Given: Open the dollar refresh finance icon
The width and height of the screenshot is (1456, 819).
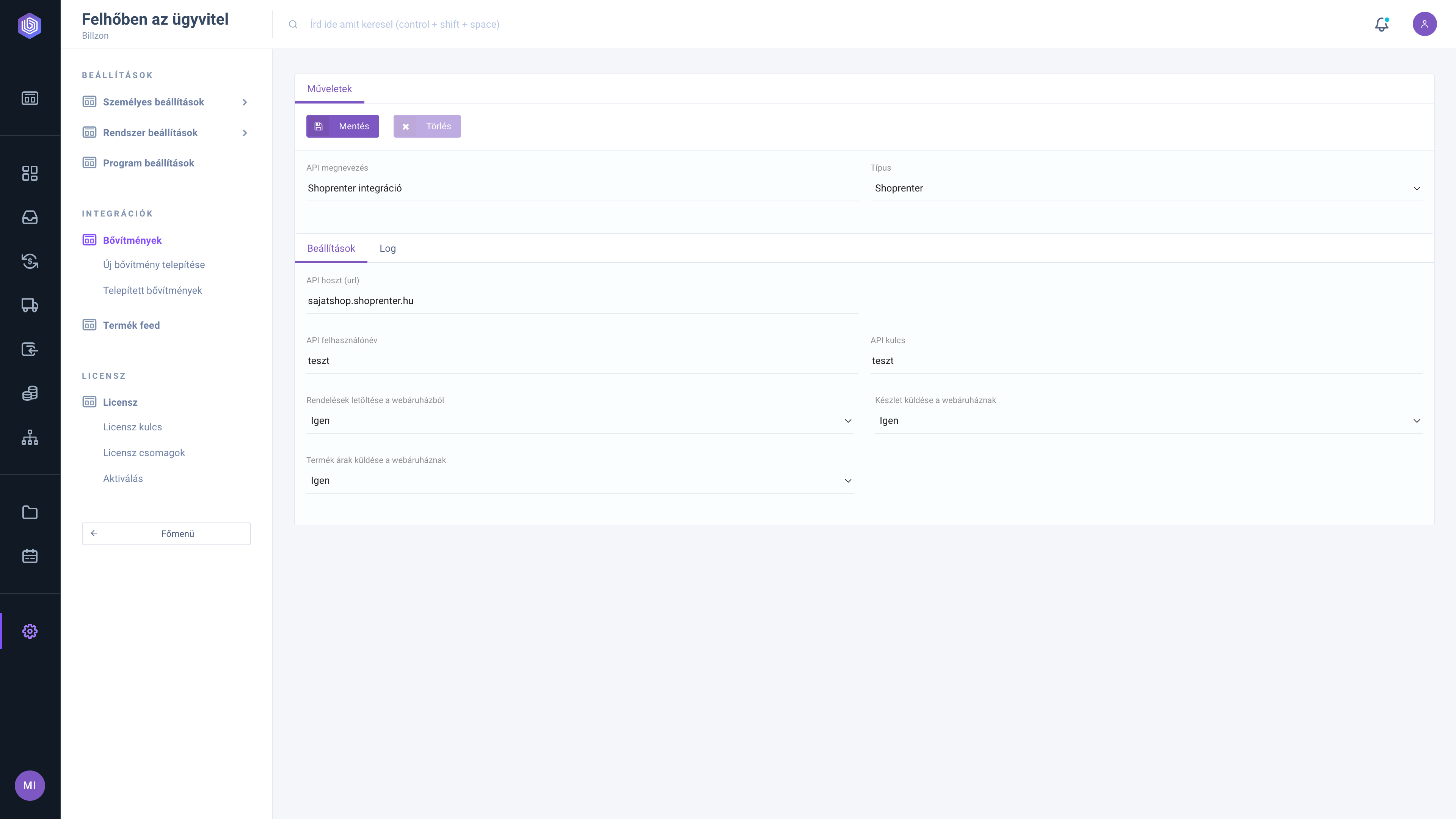Looking at the screenshot, I should [30, 261].
